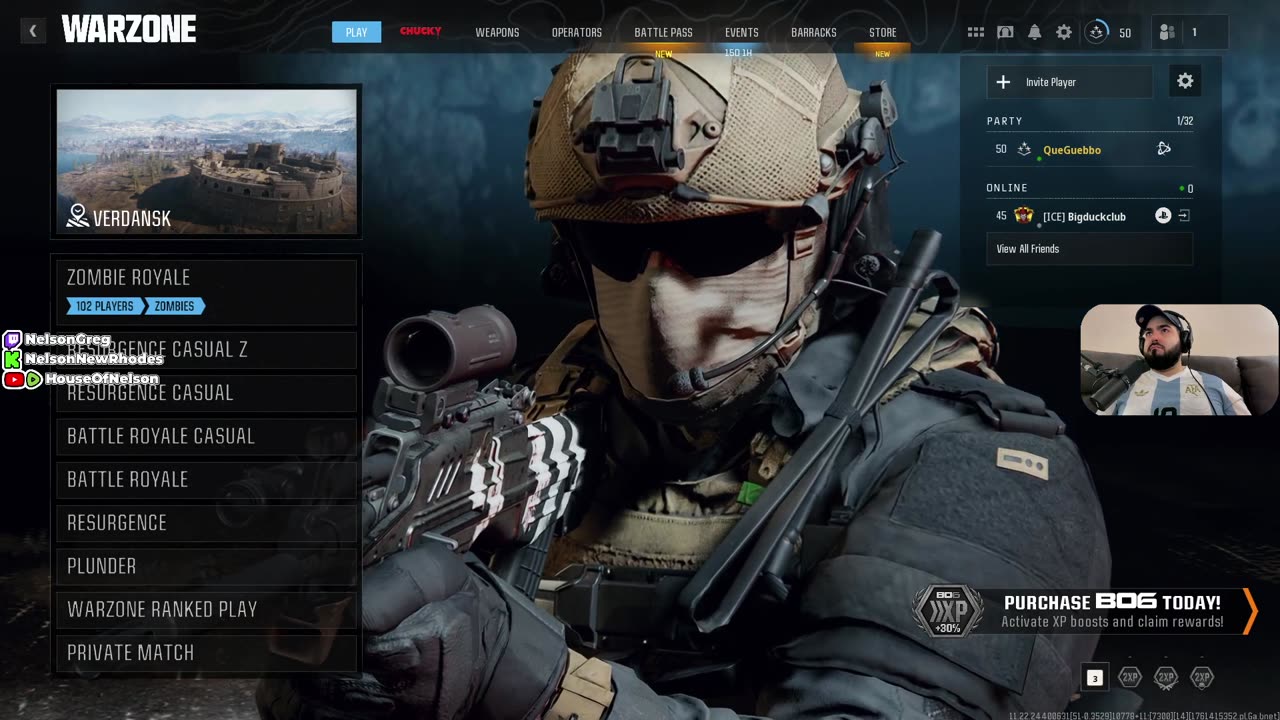Select the Resurgence Casual playlist
This screenshot has width=1280, height=720.
tap(206, 393)
